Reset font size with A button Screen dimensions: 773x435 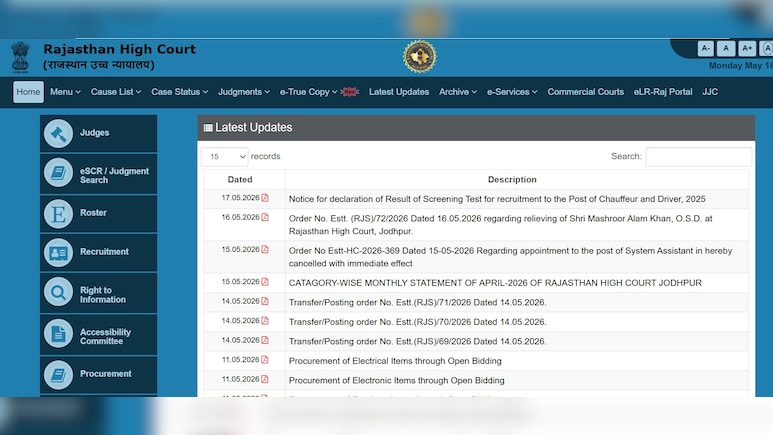point(726,48)
